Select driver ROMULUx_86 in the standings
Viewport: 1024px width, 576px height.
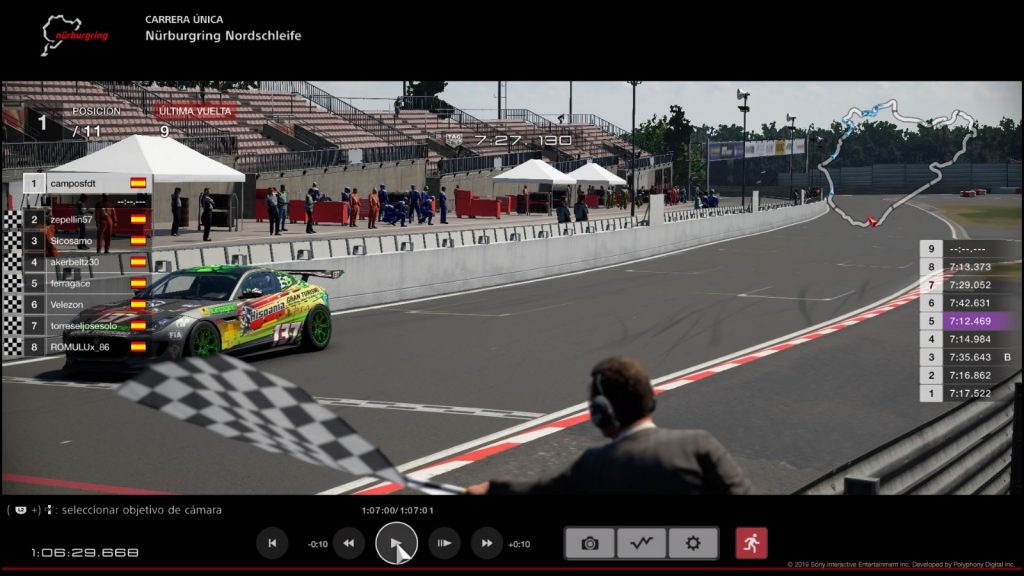click(87, 347)
